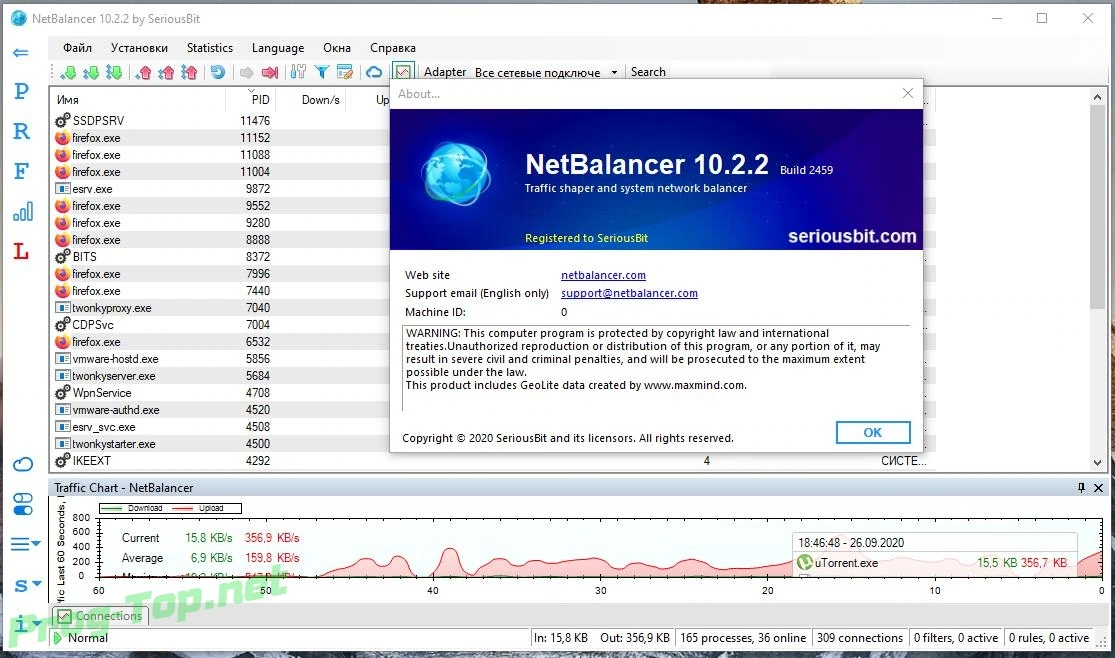Viewport: 1115px width, 658px height.
Task: Click the rules editor window icon
Action: coord(345,72)
